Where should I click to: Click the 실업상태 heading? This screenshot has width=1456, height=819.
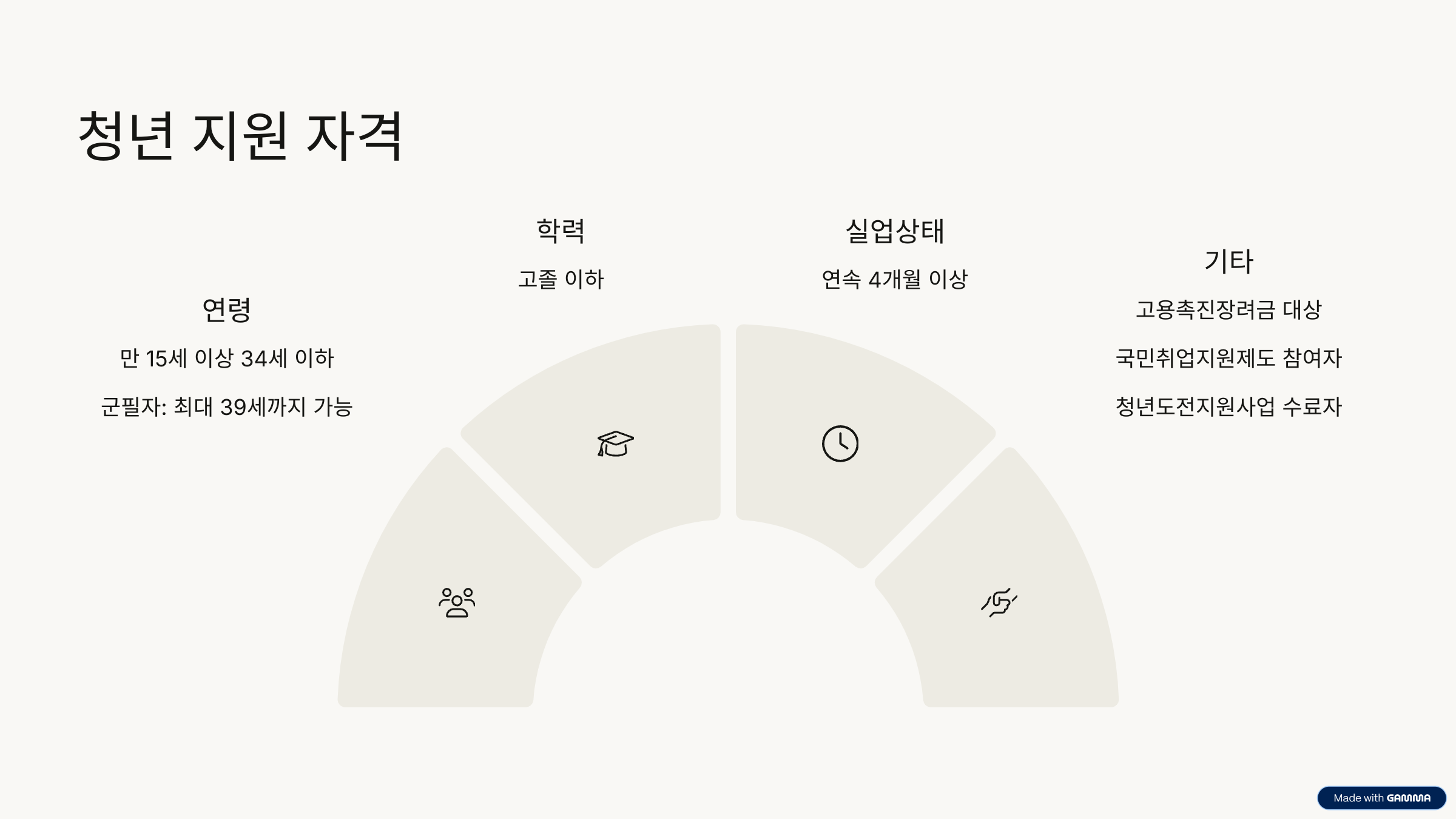coord(895,231)
